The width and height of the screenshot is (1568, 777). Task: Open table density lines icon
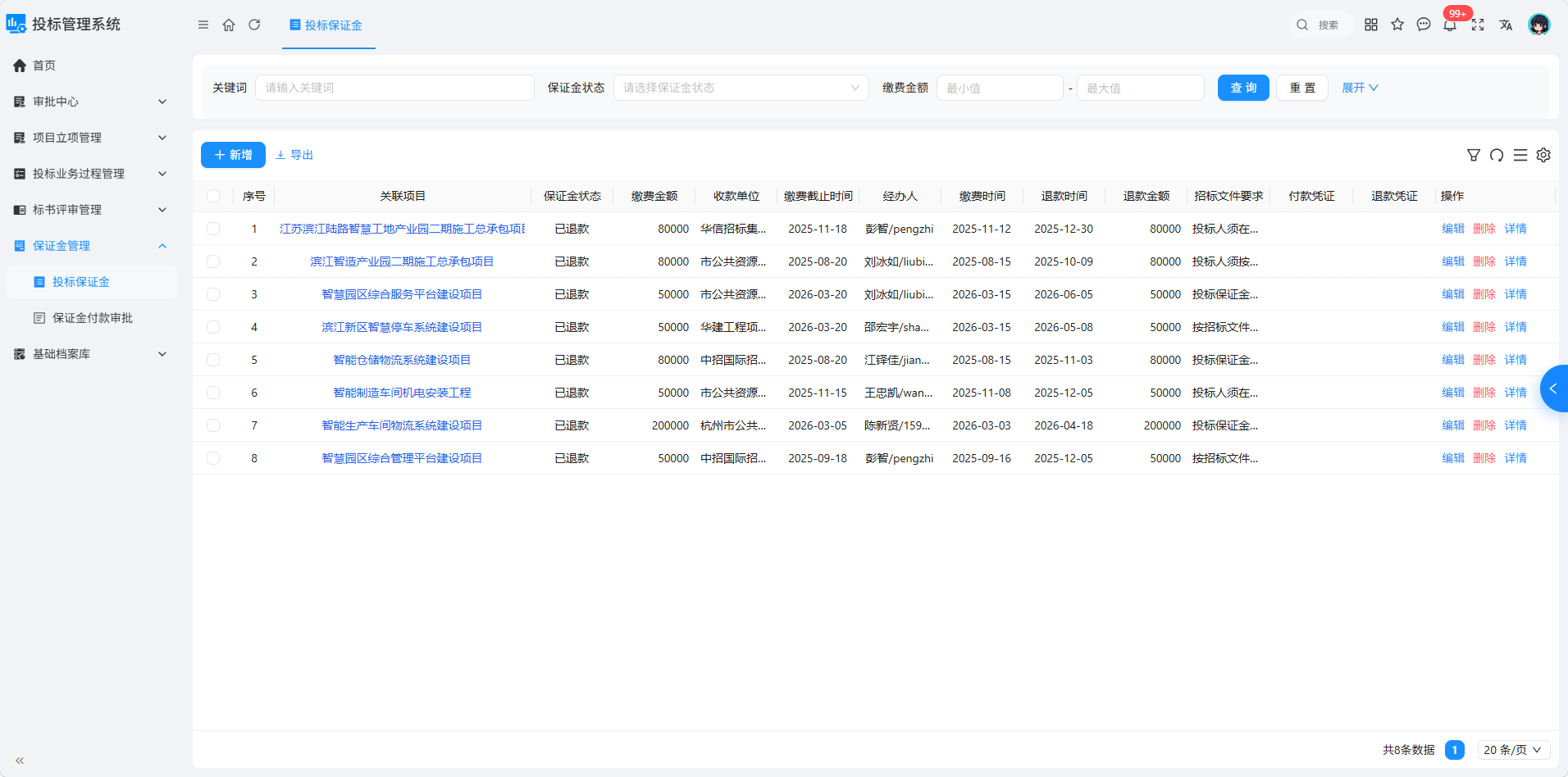1520,155
